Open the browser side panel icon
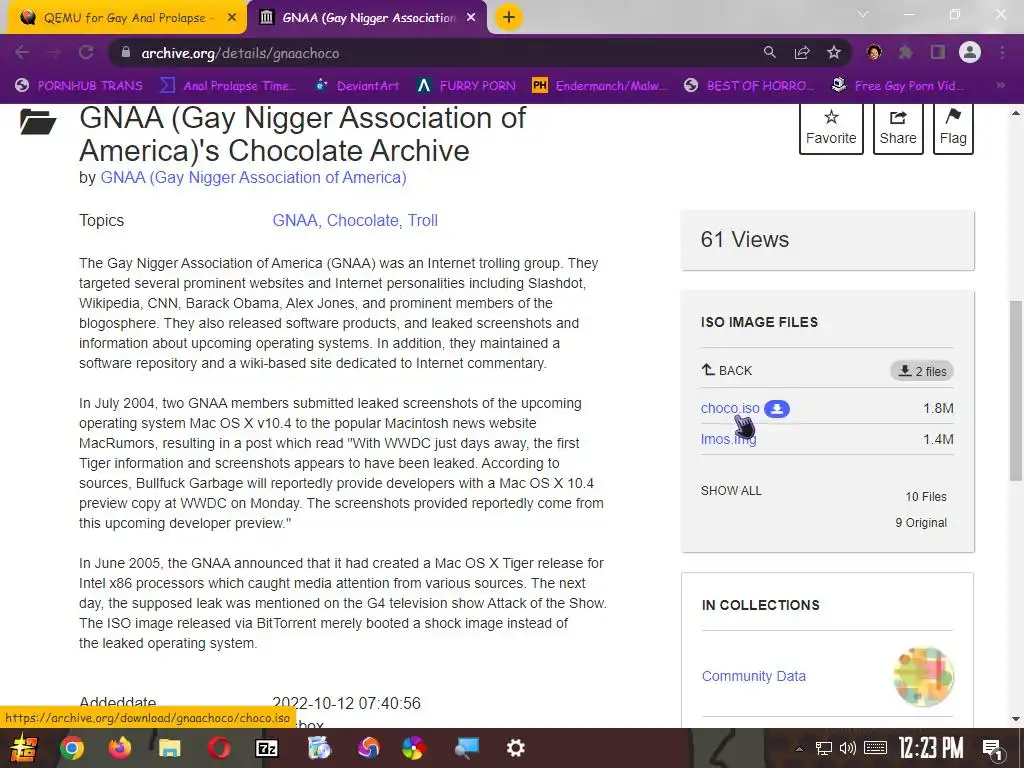The width and height of the screenshot is (1024, 768). tap(938, 53)
